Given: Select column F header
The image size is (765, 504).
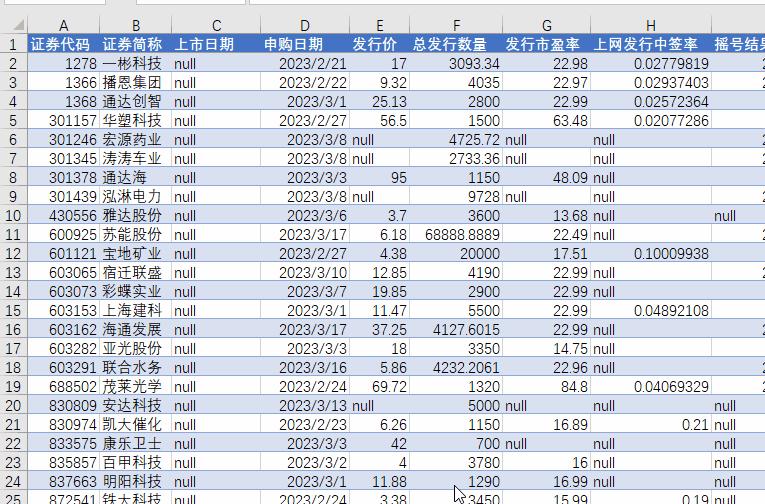Looking at the screenshot, I should (x=456, y=25).
